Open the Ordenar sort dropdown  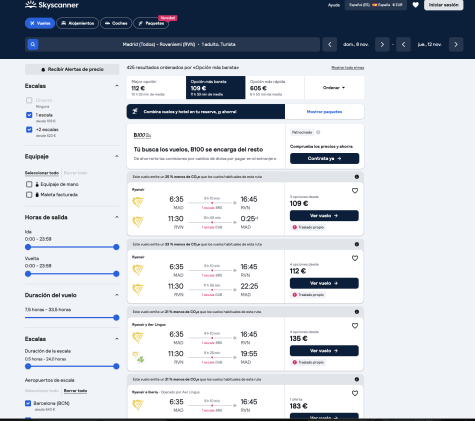[334, 88]
